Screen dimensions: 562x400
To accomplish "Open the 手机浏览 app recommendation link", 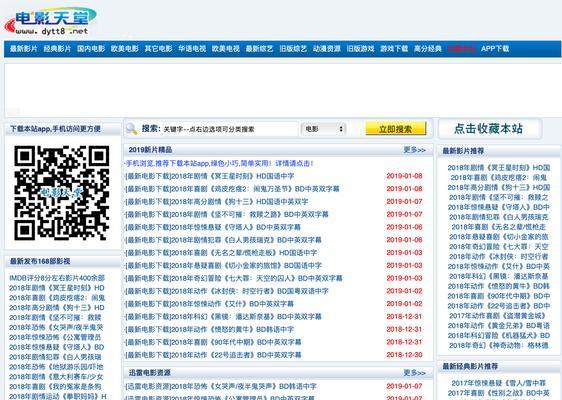I will point(219,163).
